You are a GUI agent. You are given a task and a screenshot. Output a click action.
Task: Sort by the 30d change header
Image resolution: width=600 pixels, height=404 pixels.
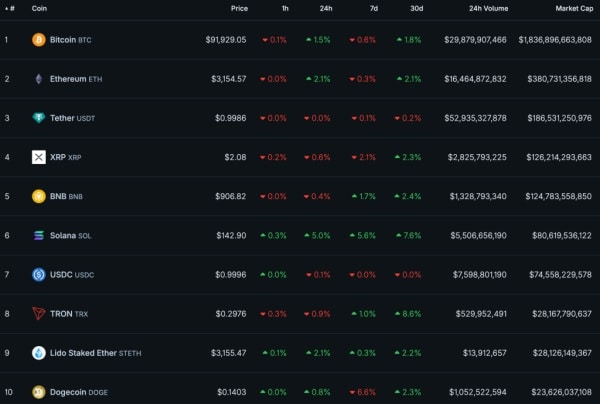coord(415,8)
